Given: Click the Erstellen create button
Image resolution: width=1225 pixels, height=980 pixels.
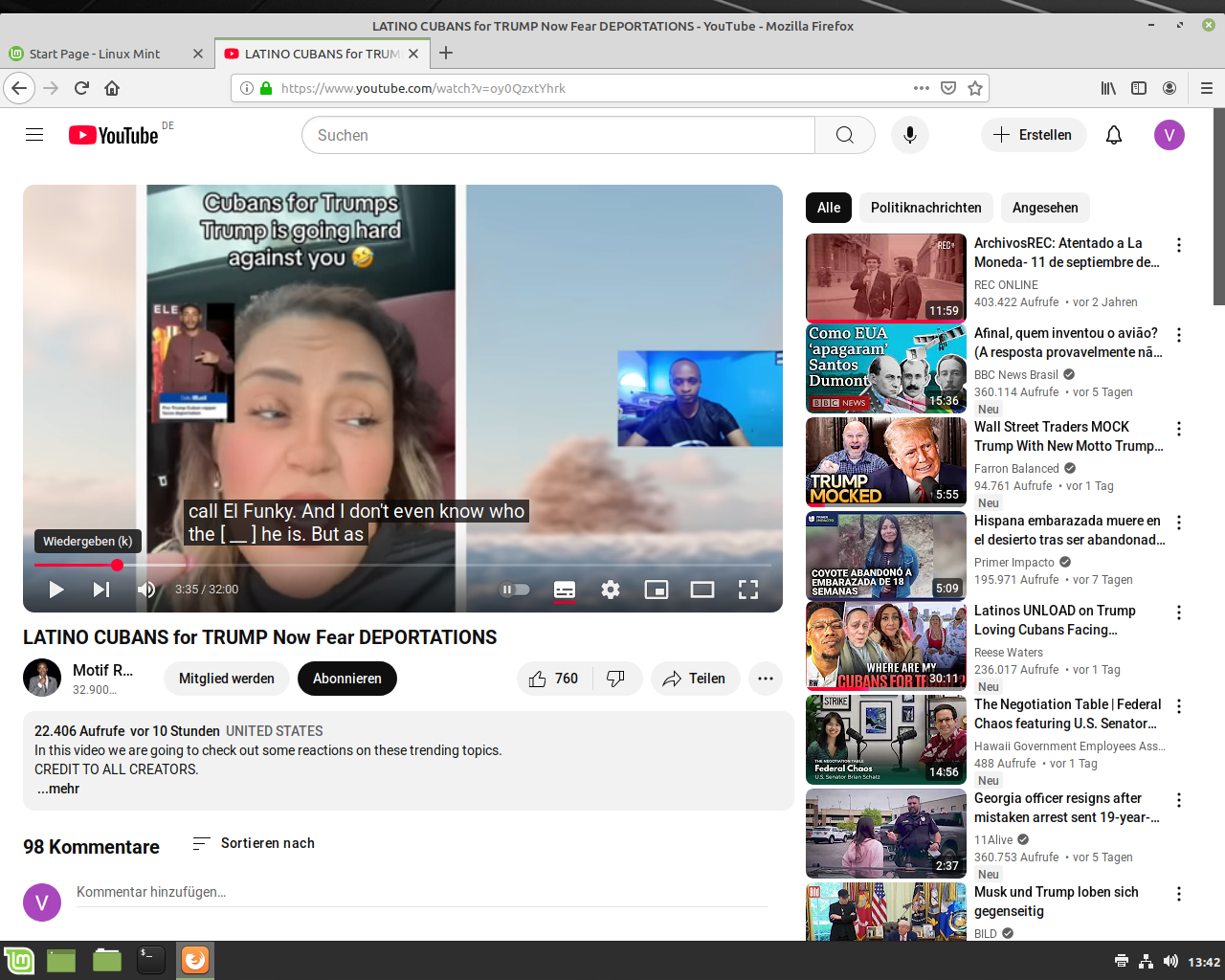Looking at the screenshot, I should click(x=1034, y=135).
